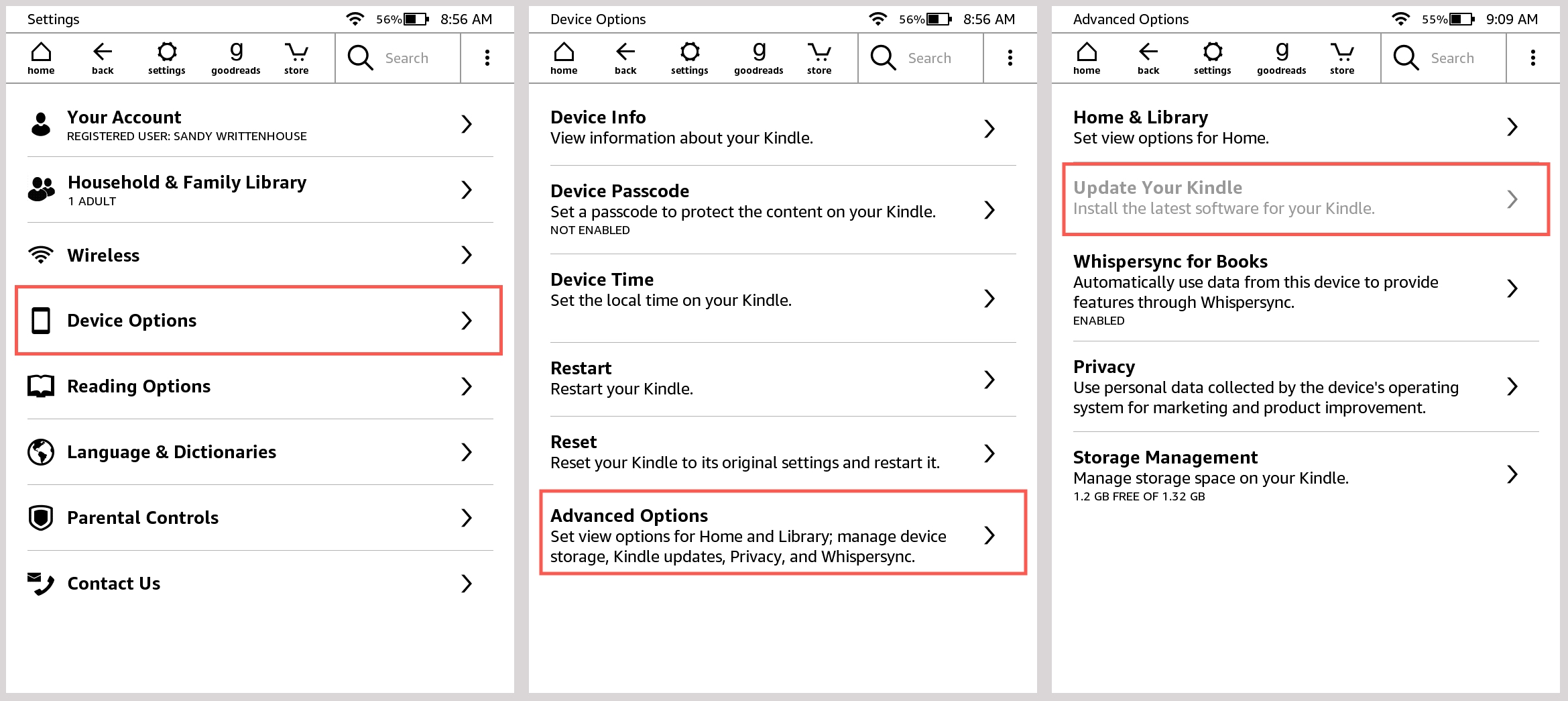Tap the Reading Options book icon
Screen dimensions: 1568x701
tap(41, 386)
